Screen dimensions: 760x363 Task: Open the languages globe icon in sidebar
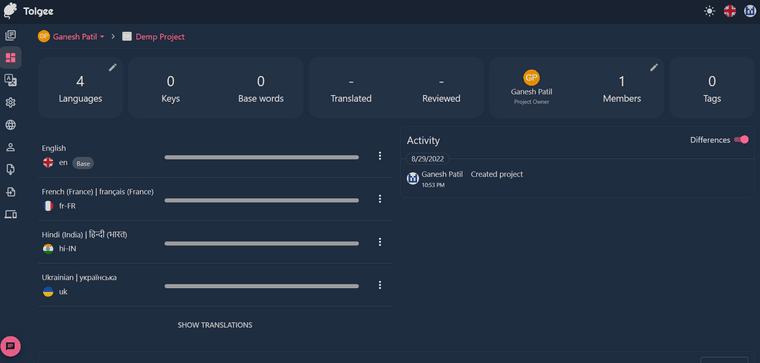[x=10, y=125]
